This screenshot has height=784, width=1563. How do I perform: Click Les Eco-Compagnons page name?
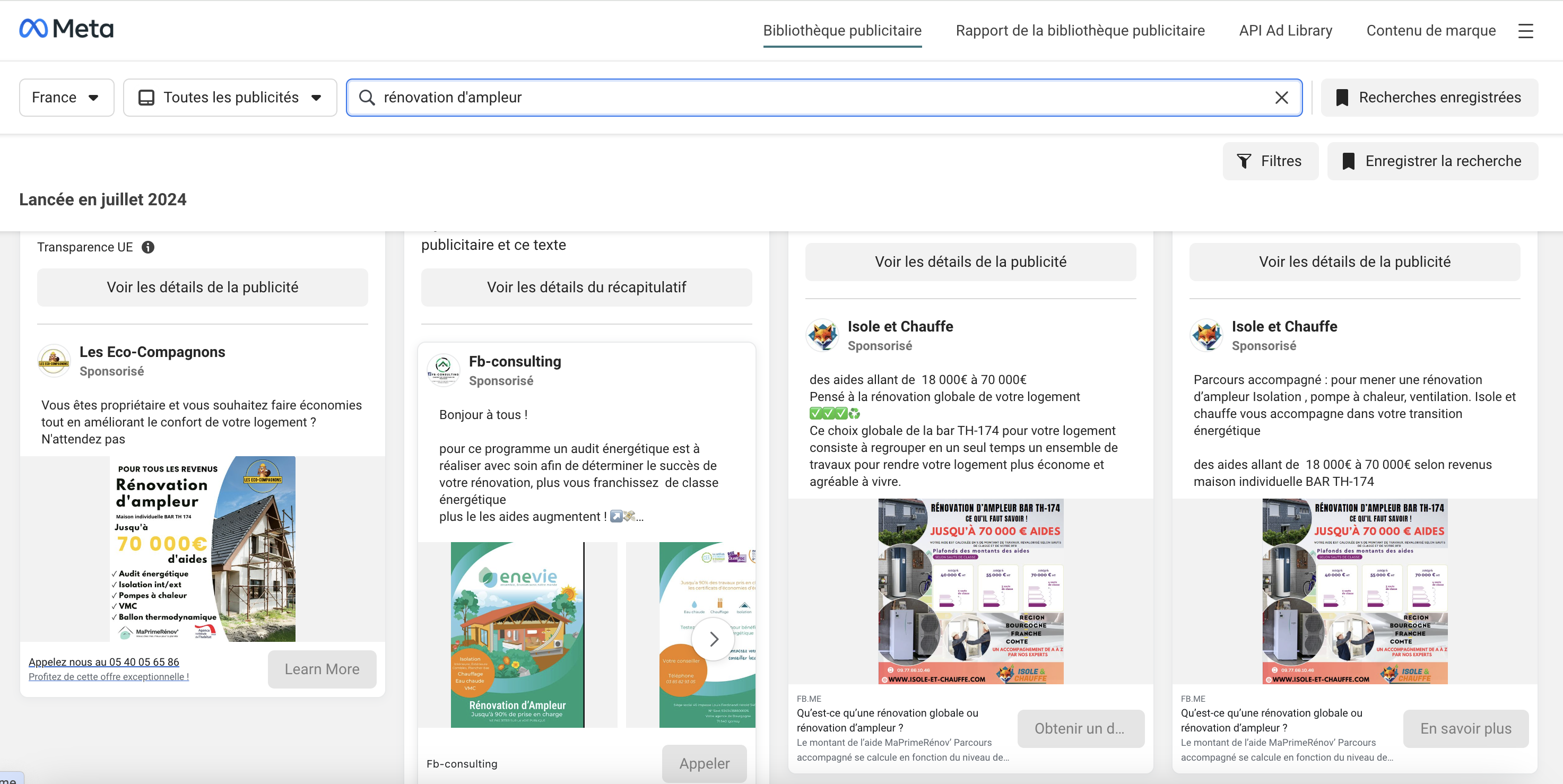point(152,352)
